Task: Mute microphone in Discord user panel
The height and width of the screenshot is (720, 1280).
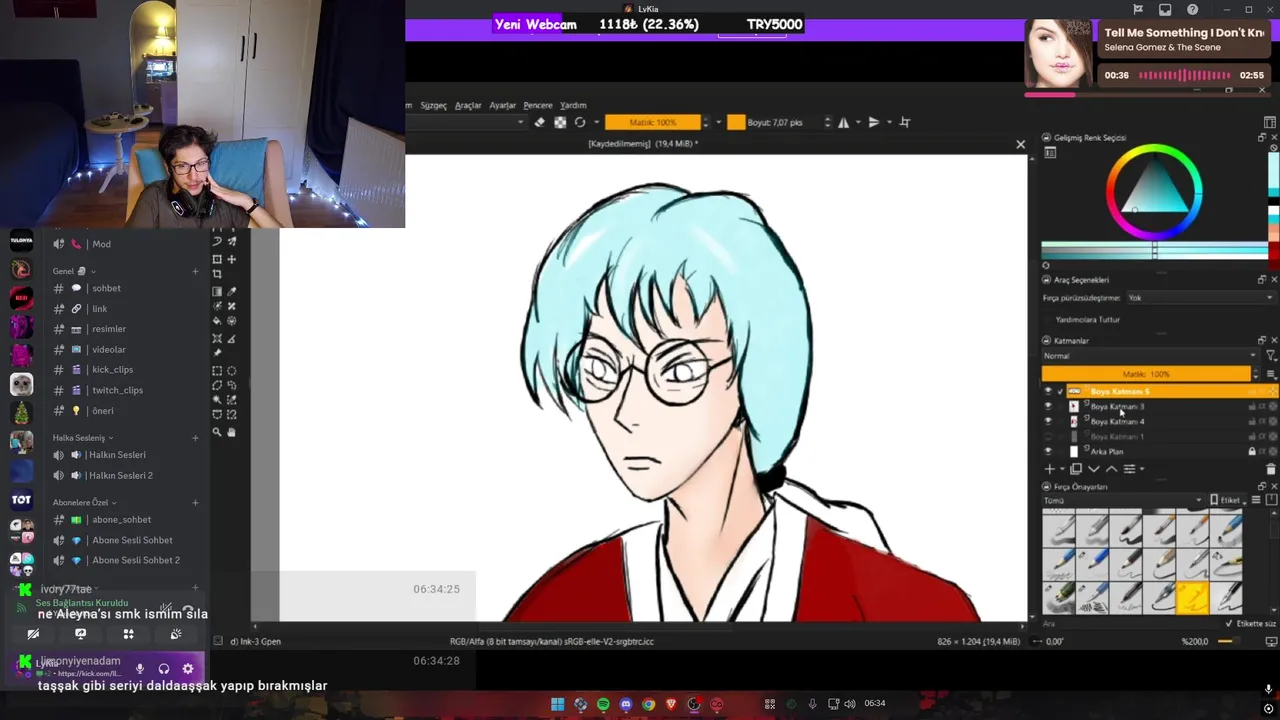Action: tap(140, 668)
